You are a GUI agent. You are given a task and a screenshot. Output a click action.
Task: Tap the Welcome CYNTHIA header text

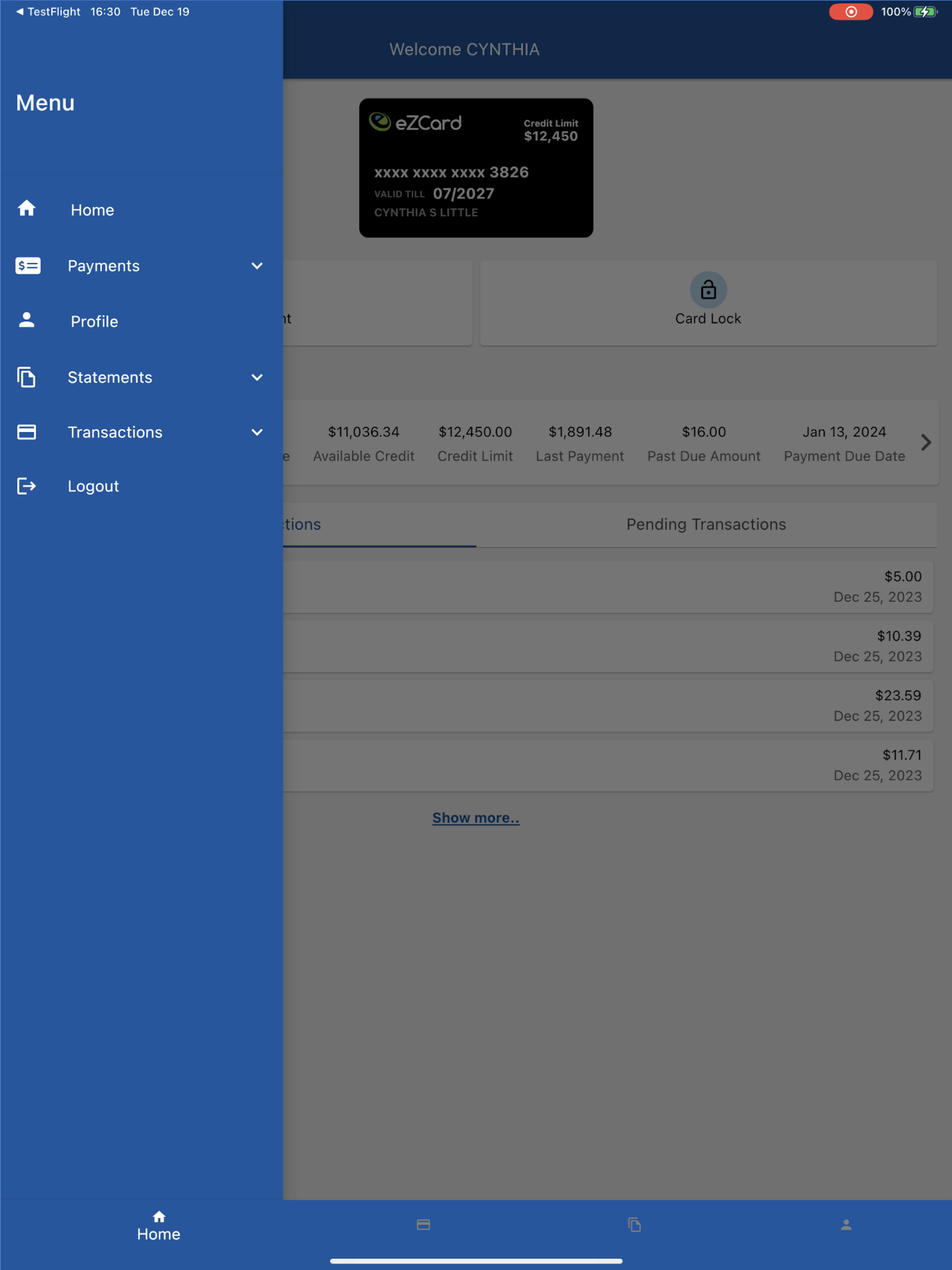pyautogui.click(x=464, y=49)
